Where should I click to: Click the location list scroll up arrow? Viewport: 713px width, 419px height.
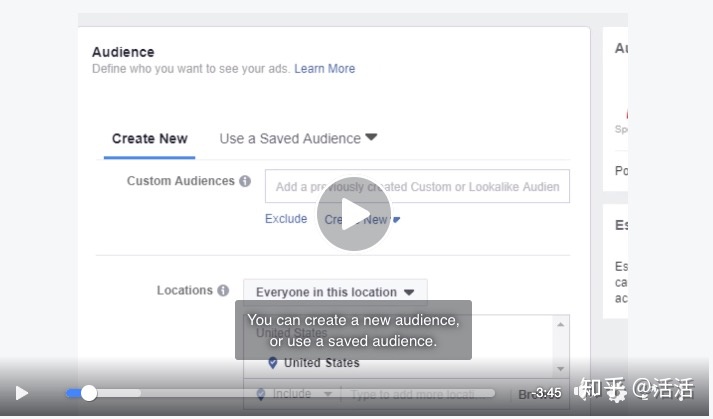coord(561,325)
